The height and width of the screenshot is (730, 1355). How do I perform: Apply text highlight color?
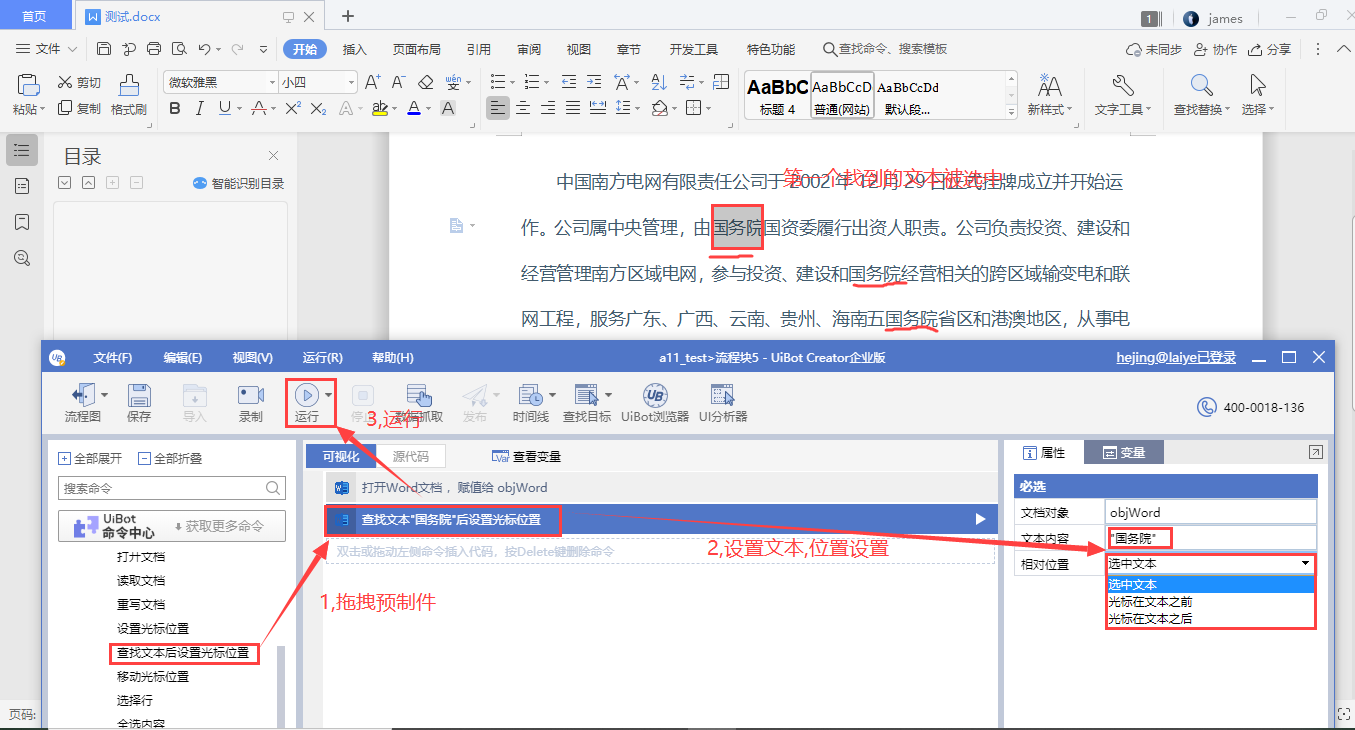click(379, 108)
